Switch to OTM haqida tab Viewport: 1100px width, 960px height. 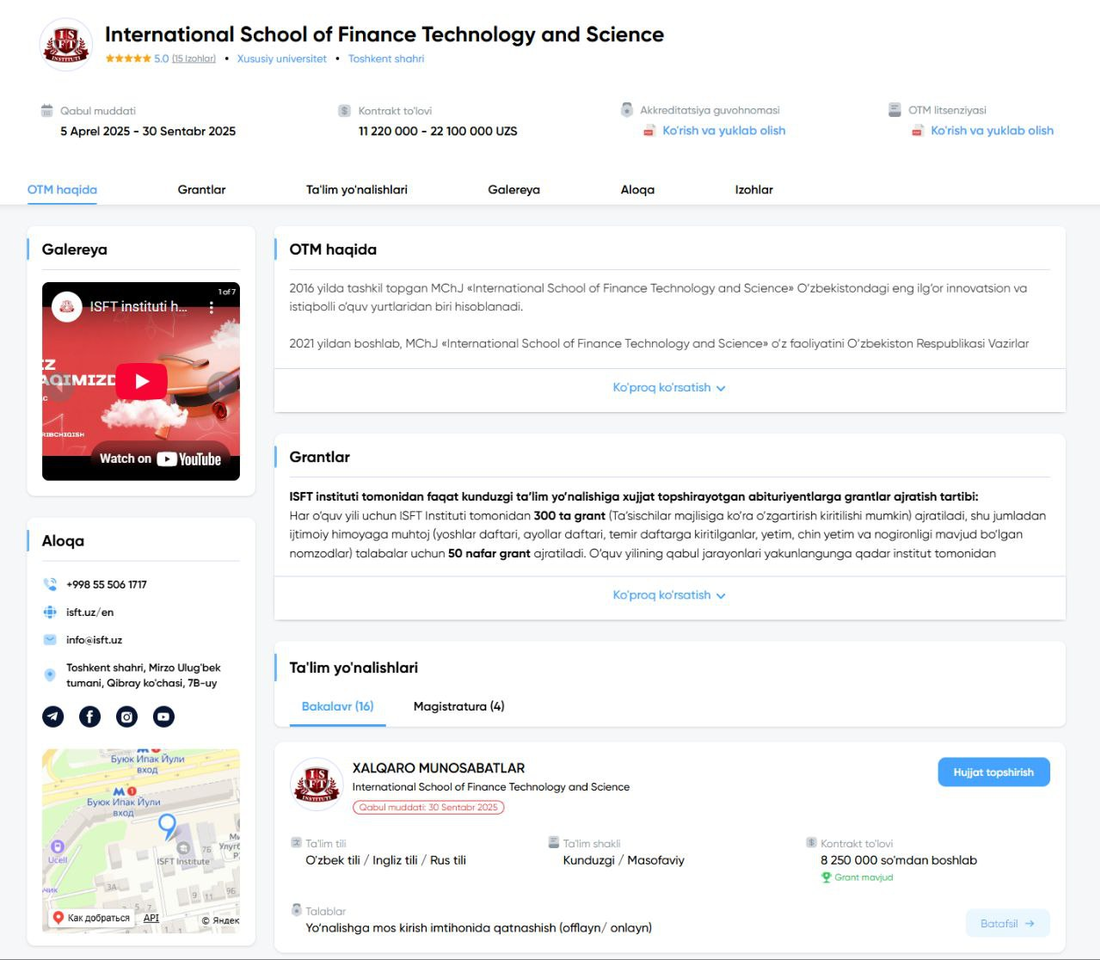tap(62, 189)
